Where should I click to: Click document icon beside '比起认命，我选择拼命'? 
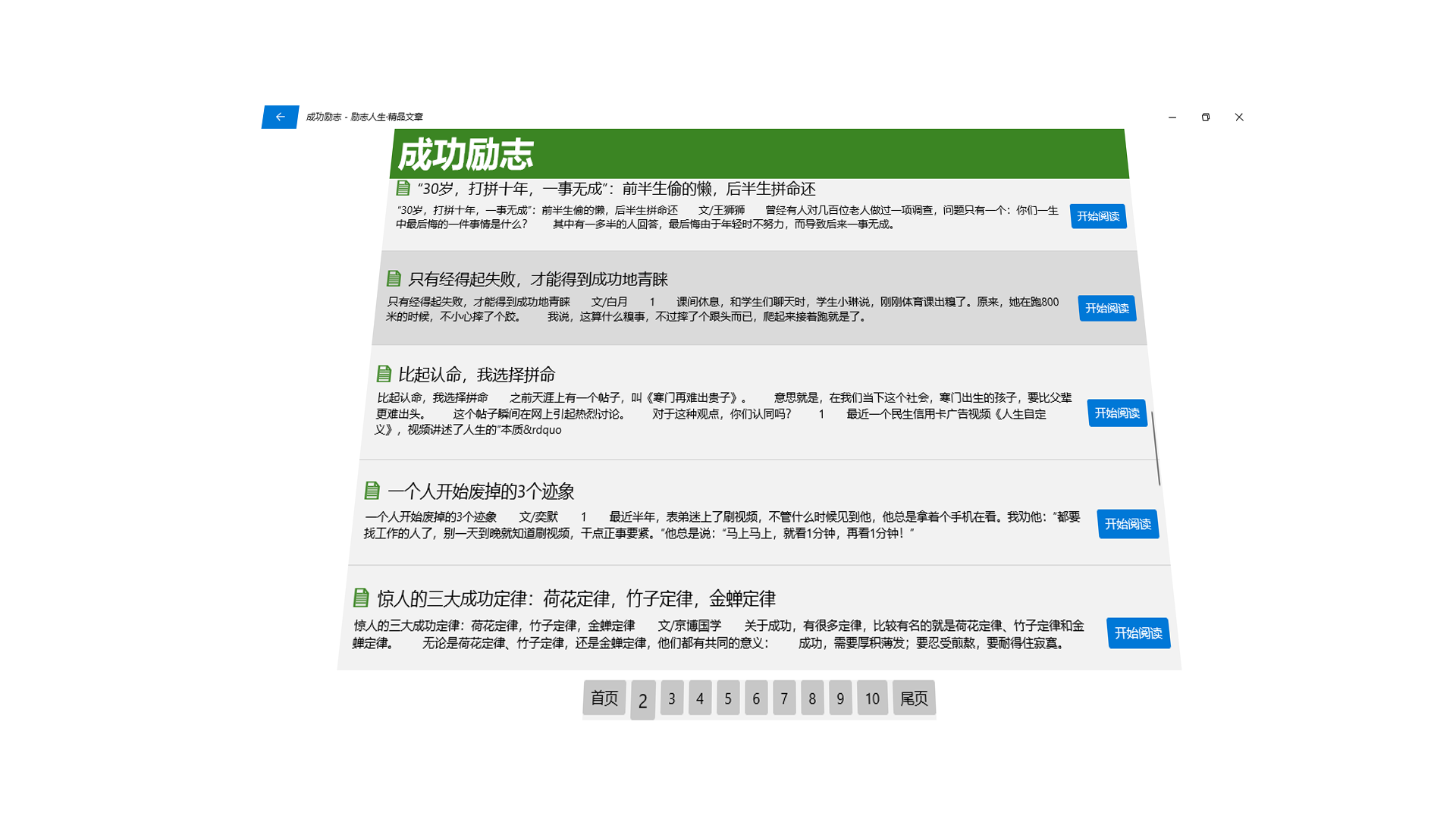[x=384, y=374]
